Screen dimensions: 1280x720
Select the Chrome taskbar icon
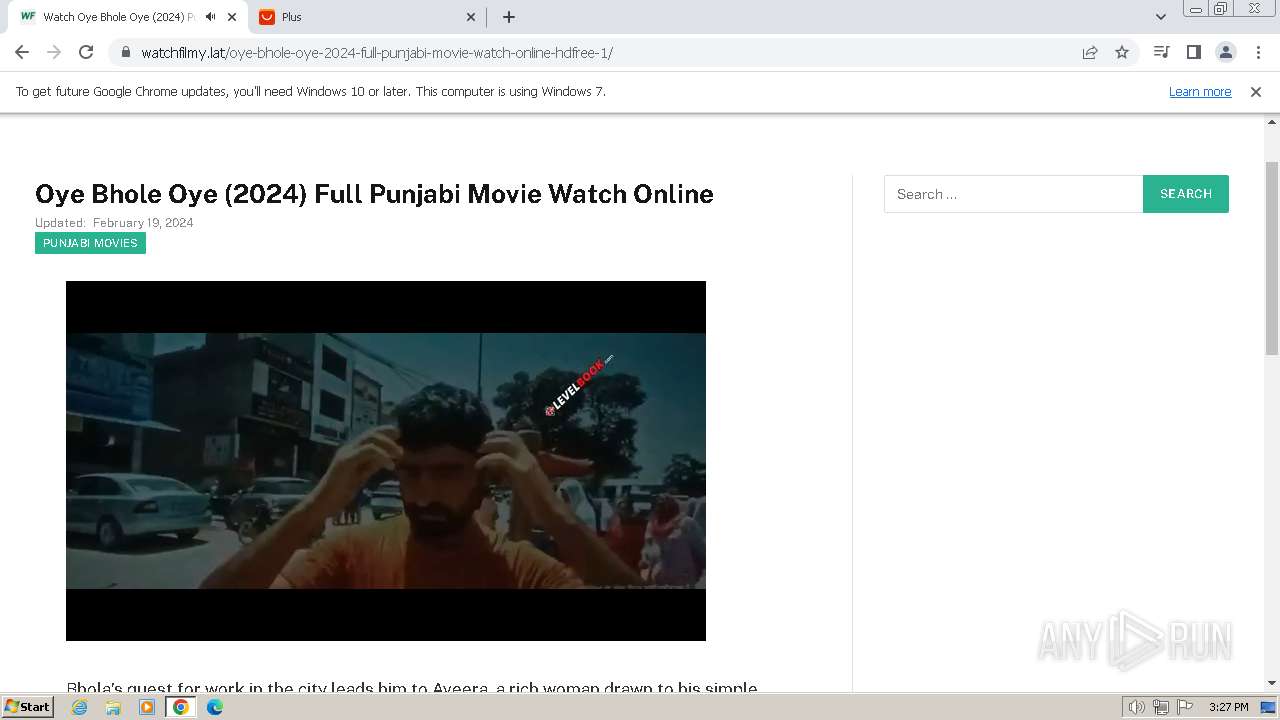click(x=181, y=707)
